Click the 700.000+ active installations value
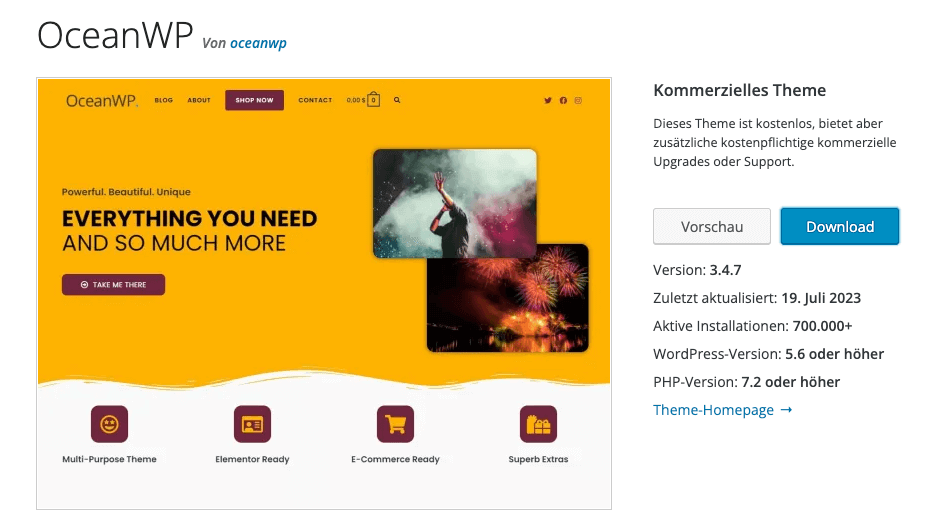 pos(822,326)
